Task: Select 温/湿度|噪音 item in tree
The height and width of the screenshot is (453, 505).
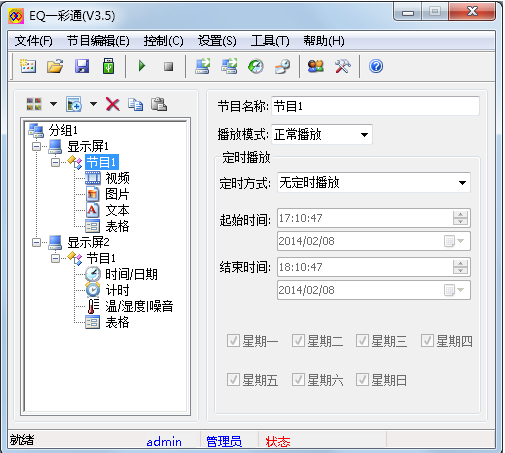Action: (x=139, y=306)
